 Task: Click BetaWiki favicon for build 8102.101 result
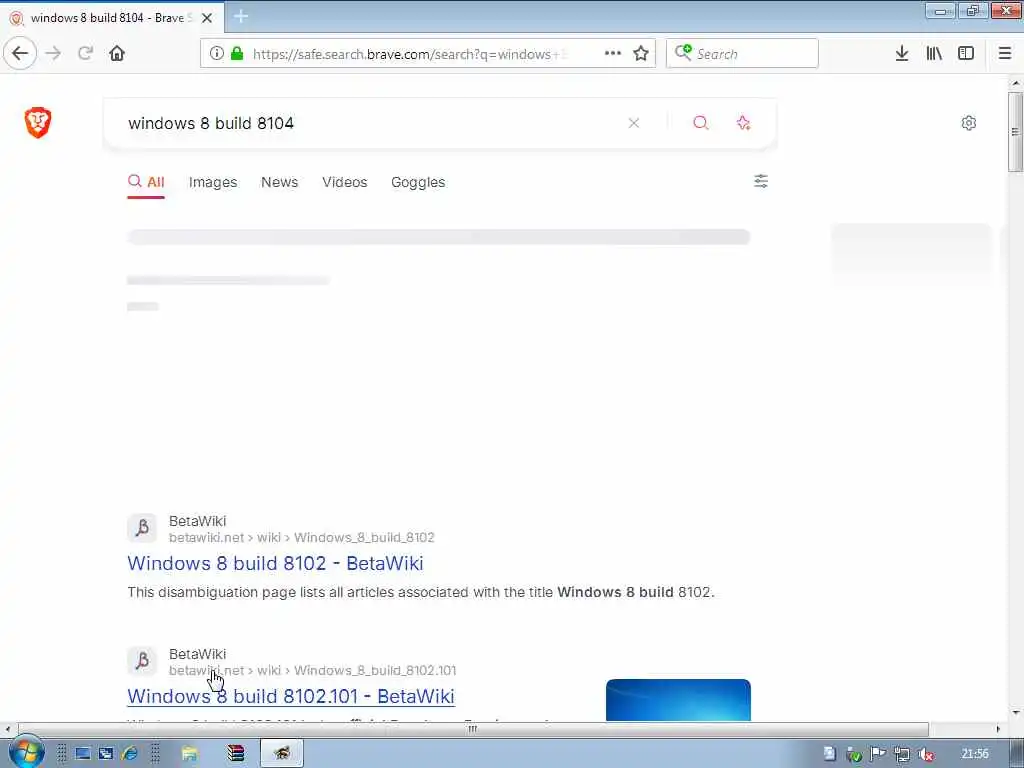[142, 661]
